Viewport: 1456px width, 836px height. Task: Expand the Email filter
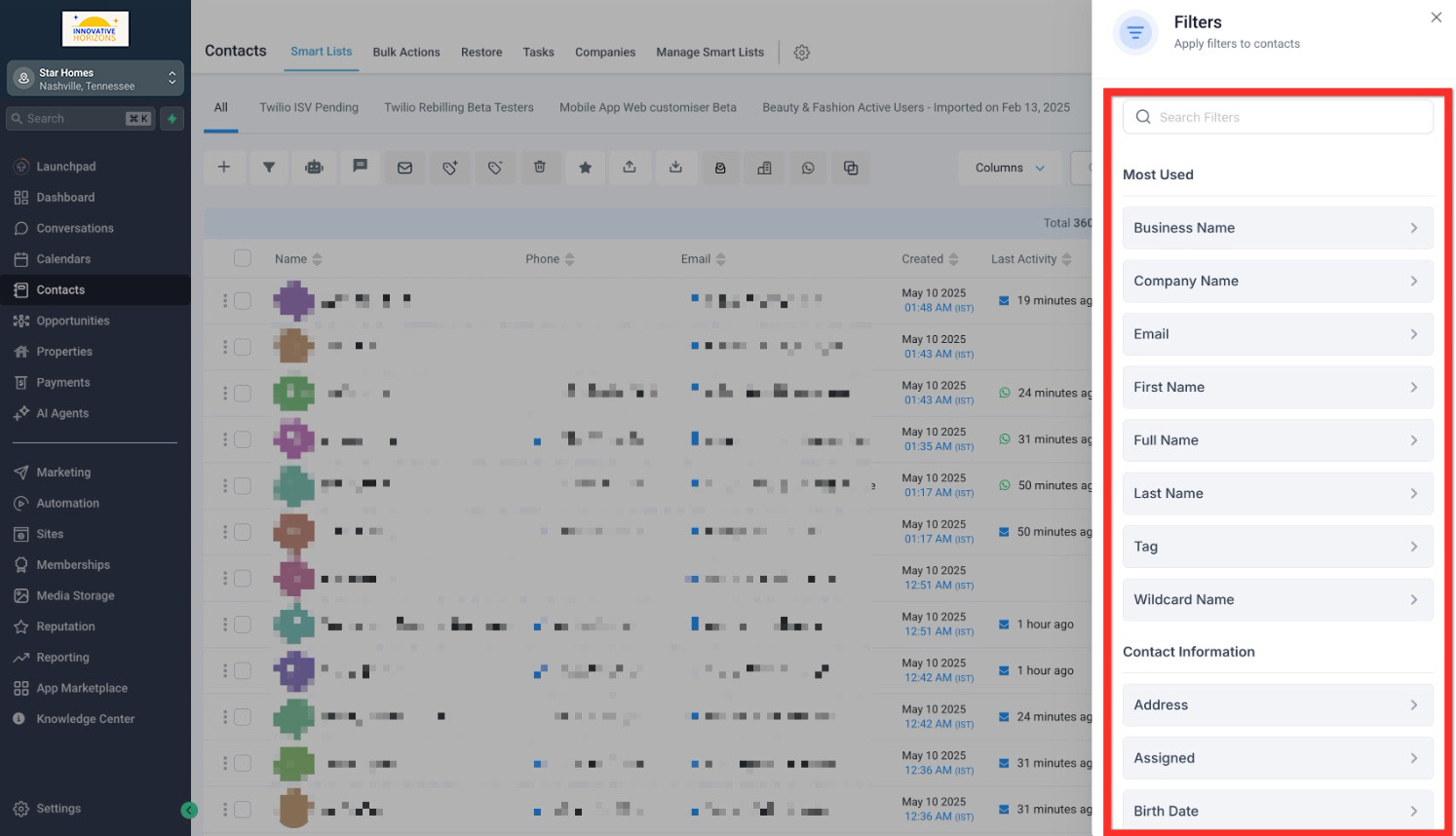click(1278, 334)
